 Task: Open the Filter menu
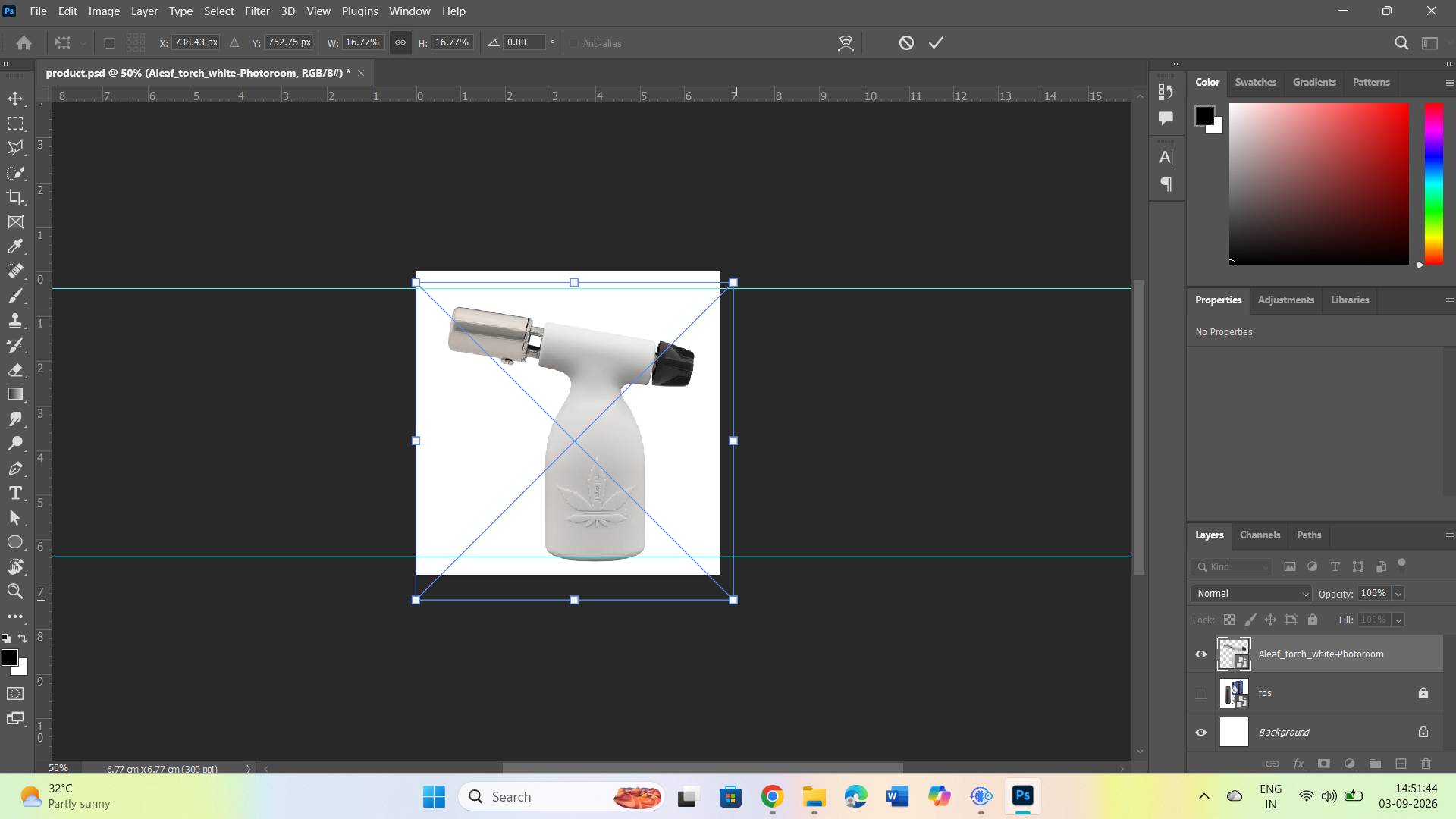coord(257,11)
